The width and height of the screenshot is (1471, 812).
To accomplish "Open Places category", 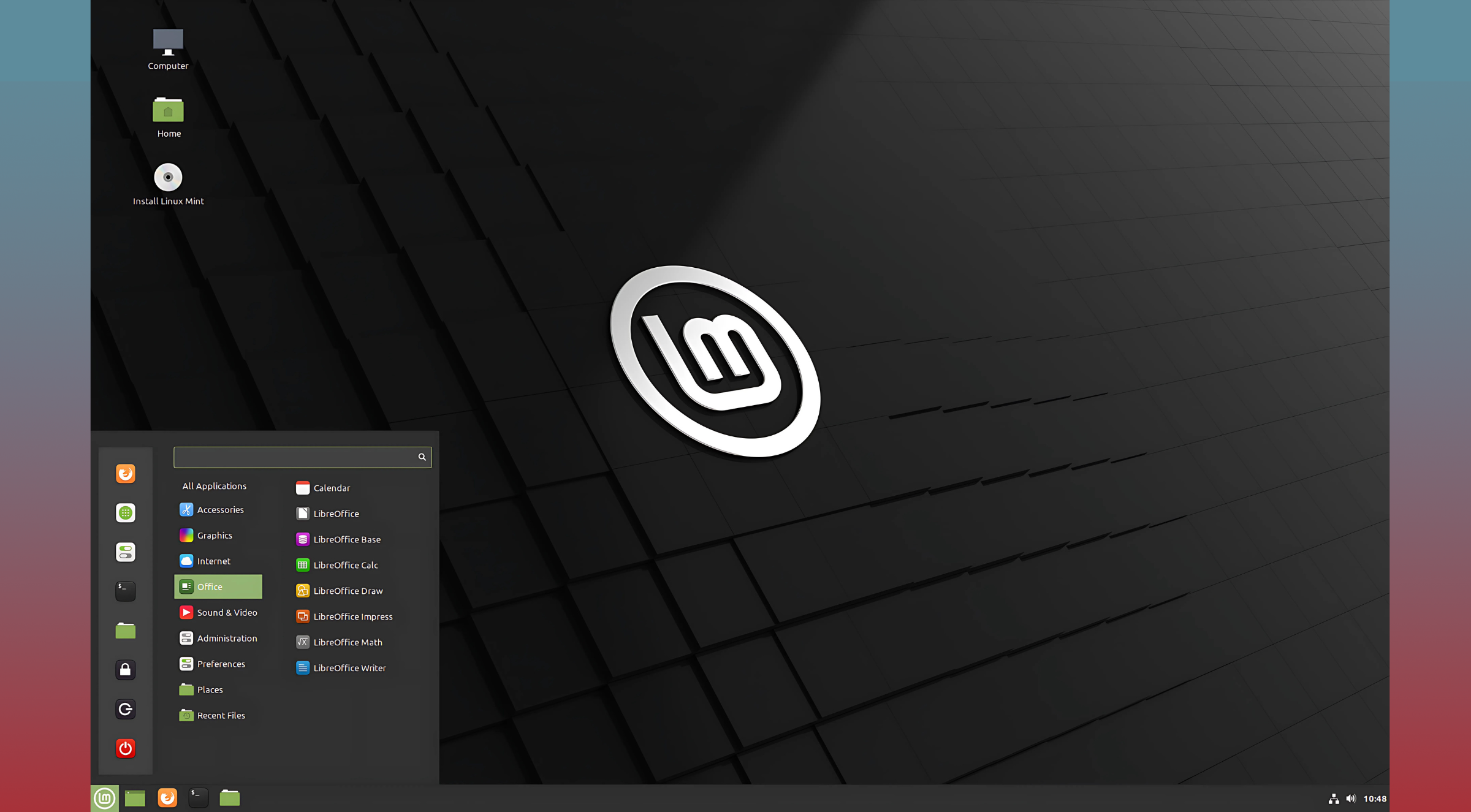I will point(218,690).
